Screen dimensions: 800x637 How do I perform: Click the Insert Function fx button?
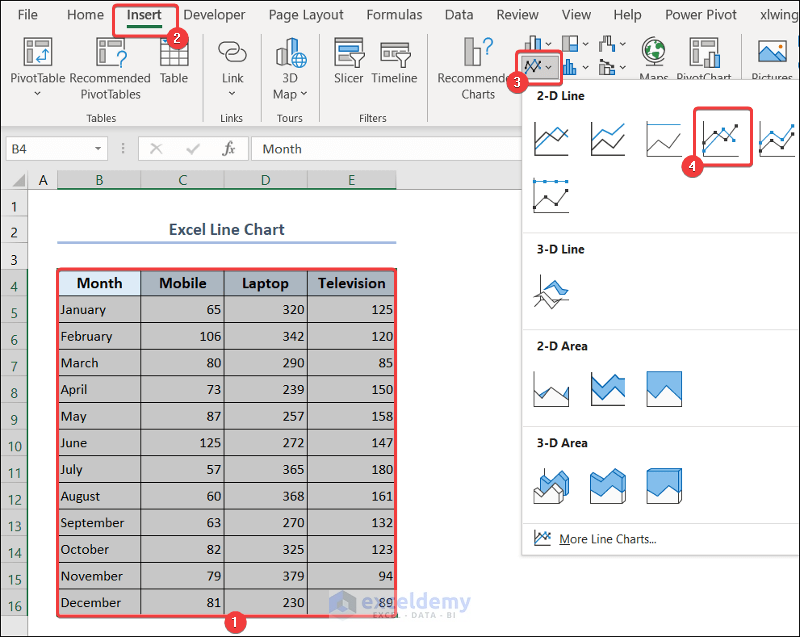click(229, 149)
